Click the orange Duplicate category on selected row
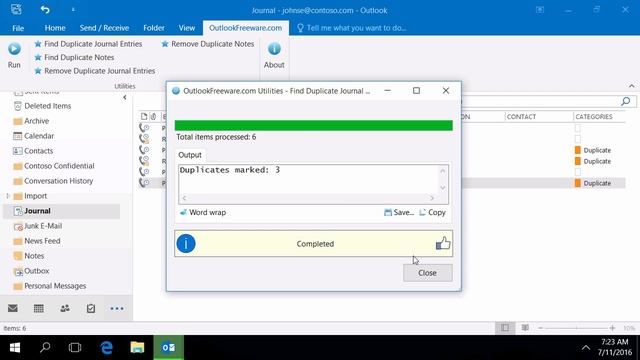This screenshot has height=360, width=640. tap(593, 183)
